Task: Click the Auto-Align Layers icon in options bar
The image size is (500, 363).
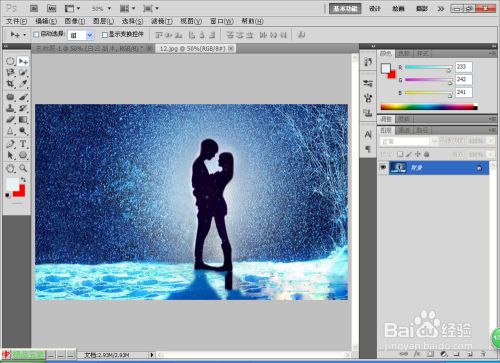Action: pos(301,35)
